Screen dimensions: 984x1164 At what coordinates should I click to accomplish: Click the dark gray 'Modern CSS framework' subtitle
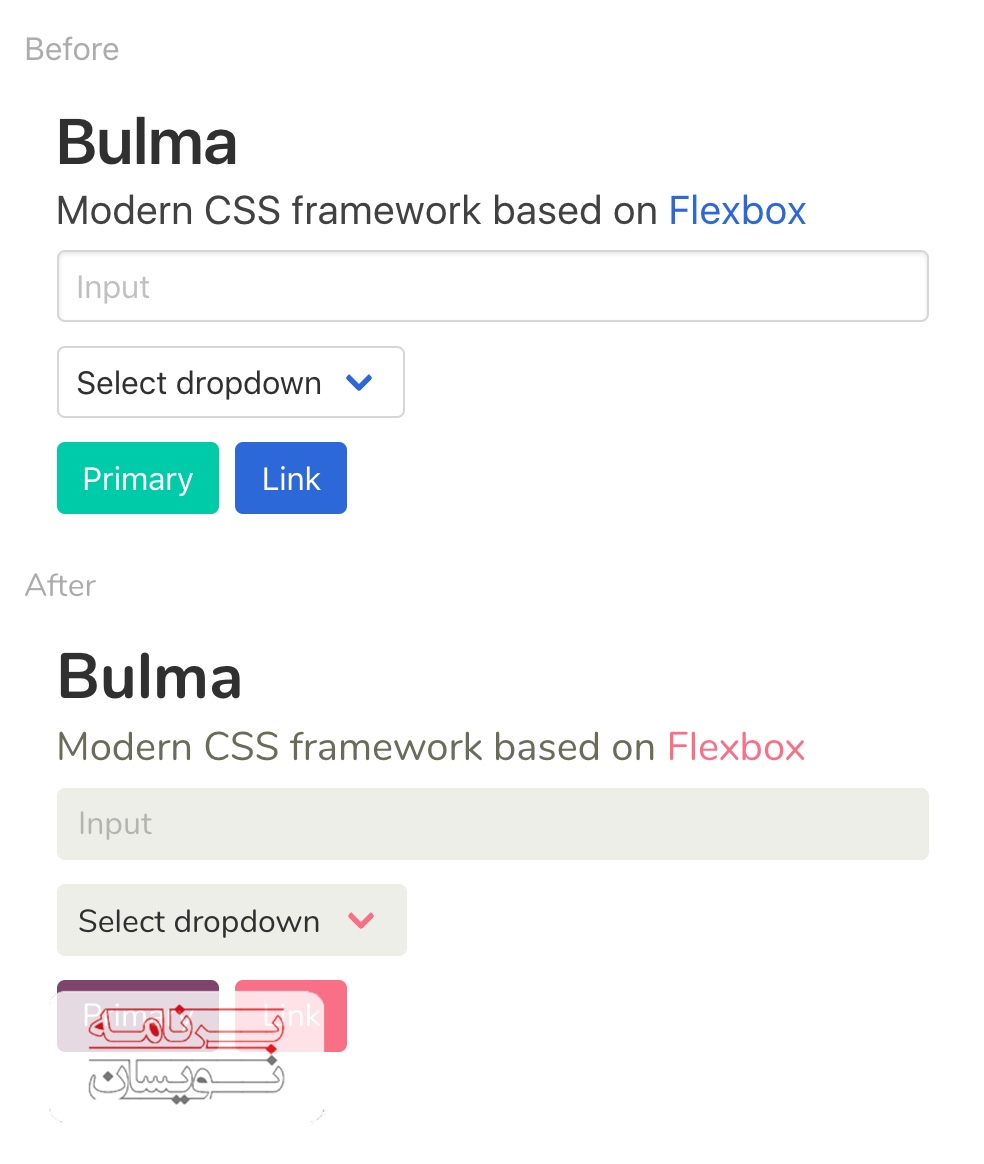[356, 211]
